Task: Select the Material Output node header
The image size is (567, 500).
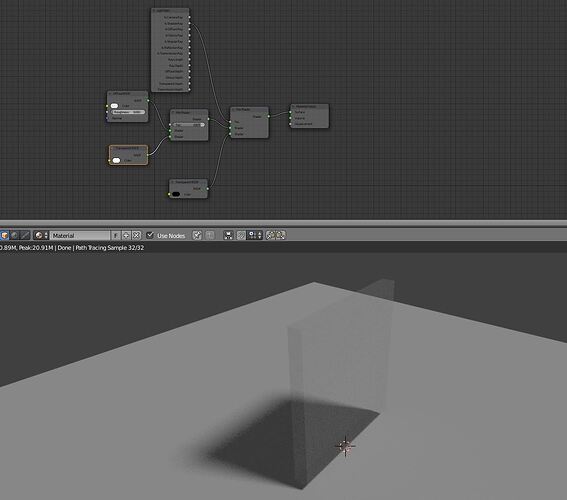Action: coord(310,106)
